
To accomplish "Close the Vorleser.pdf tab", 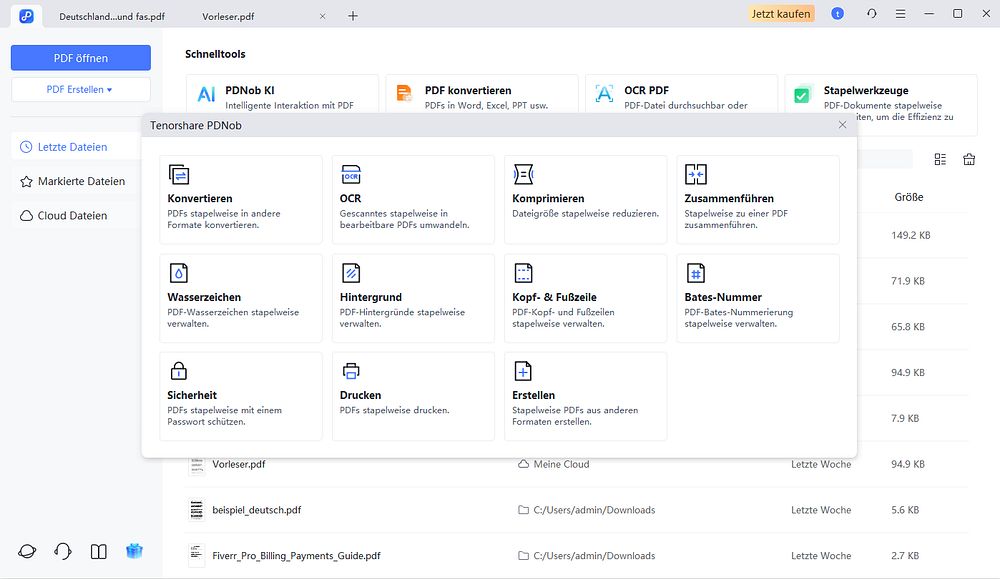I will (x=322, y=17).
